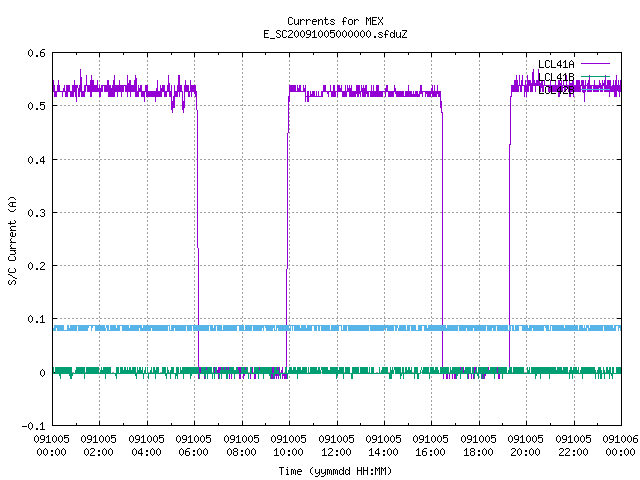
Task: Click the '091005 16:00' x-axis tick label
Action: (430, 445)
